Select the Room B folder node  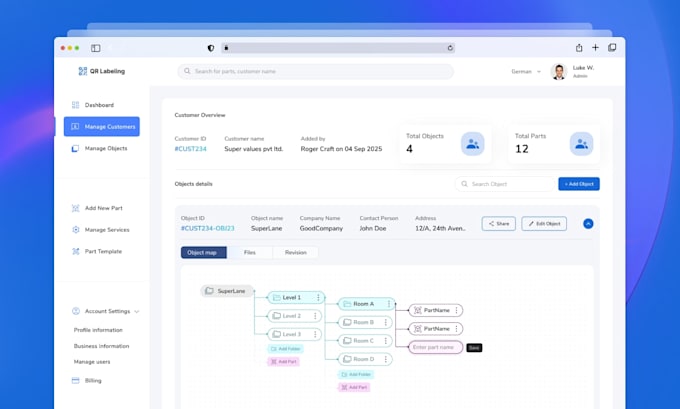click(365, 322)
